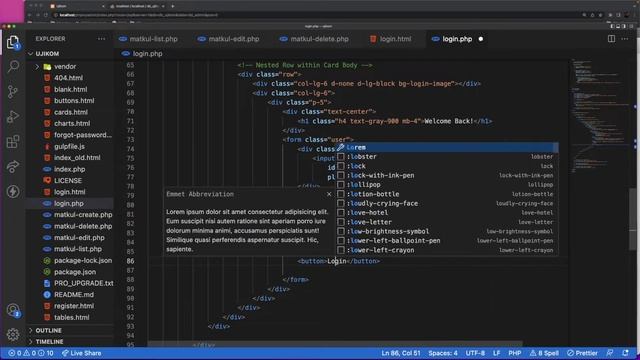Toggle checkbox for :love-hotel suggestion
Screen dimensions: 640x360
341,213
